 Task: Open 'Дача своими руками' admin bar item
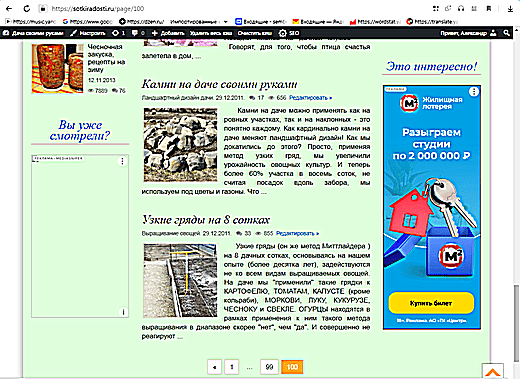[x=33, y=33]
